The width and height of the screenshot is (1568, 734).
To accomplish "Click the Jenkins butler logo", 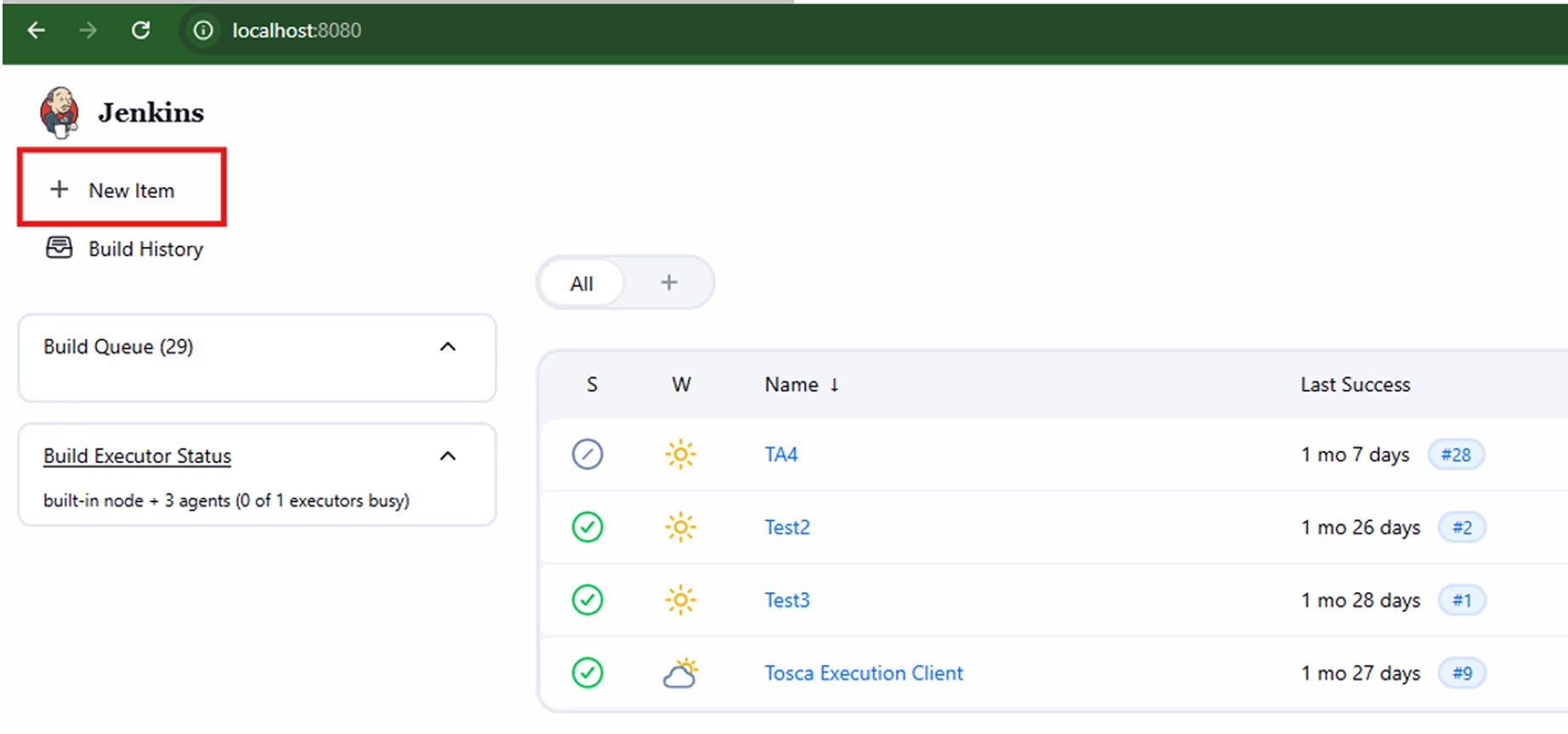I will tap(59, 112).
